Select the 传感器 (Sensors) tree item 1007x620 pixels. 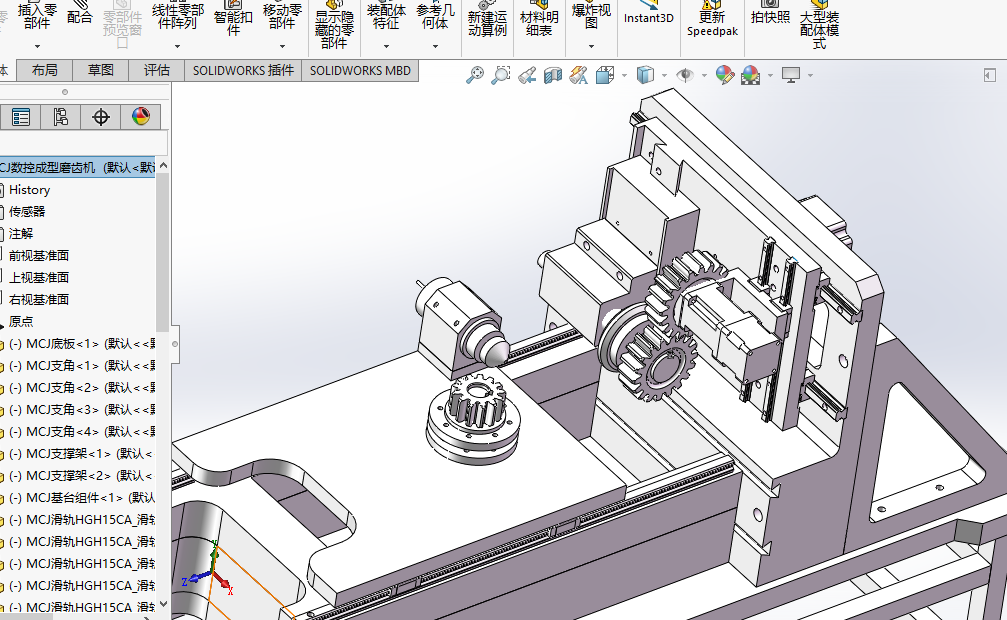(26, 211)
